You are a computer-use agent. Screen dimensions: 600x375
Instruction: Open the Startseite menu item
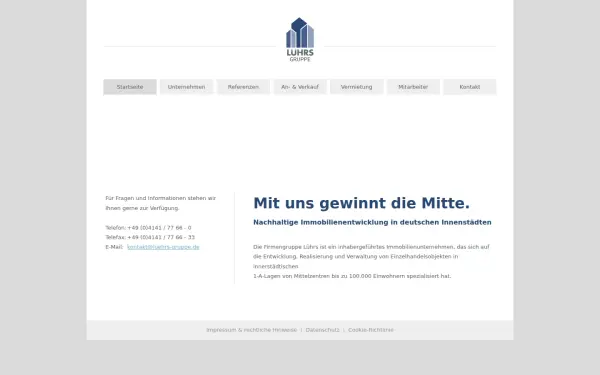pyautogui.click(x=130, y=87)
